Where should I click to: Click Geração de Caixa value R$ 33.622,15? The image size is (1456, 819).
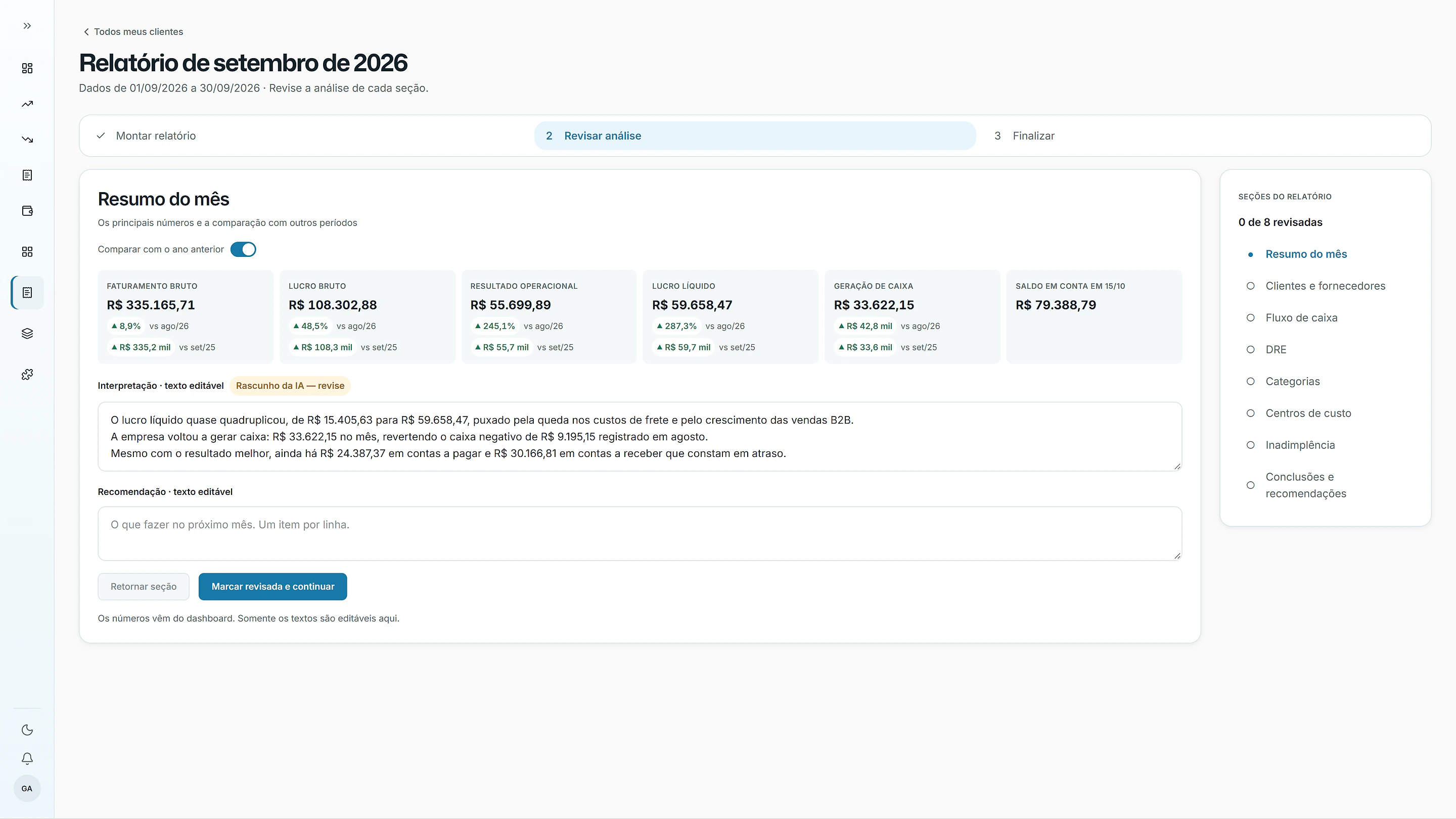(874, 305)
